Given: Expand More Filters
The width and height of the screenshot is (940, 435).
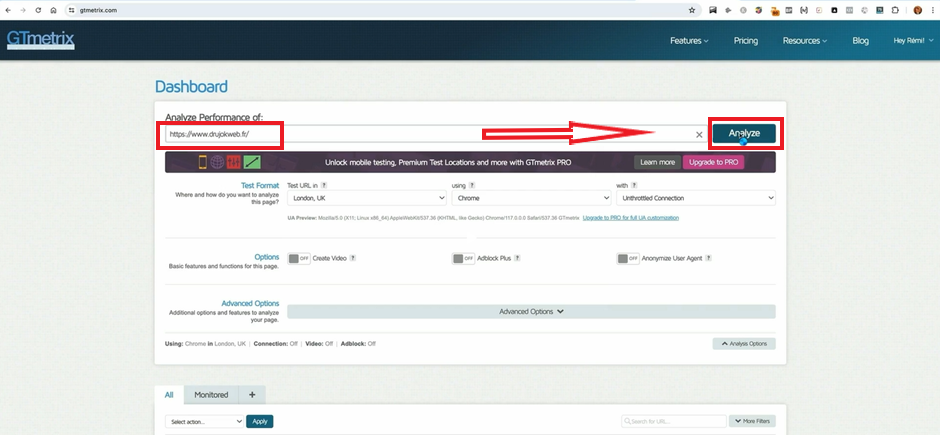Looking at the screenshot, I should point(752,421).
